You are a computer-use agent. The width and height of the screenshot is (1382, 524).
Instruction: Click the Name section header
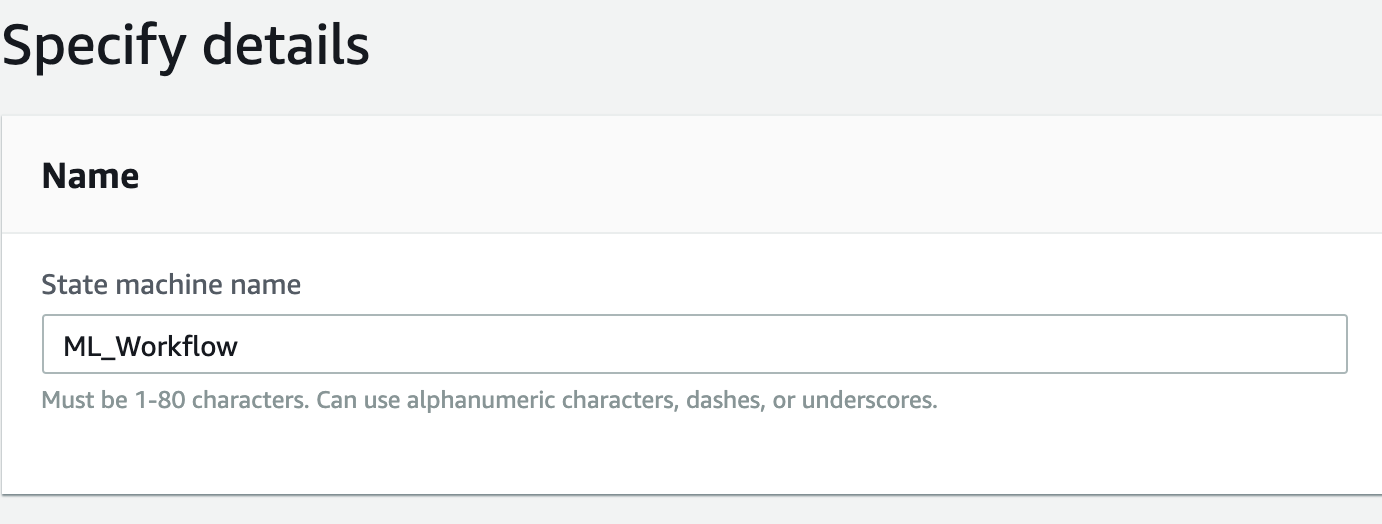[x=90, y=175]
